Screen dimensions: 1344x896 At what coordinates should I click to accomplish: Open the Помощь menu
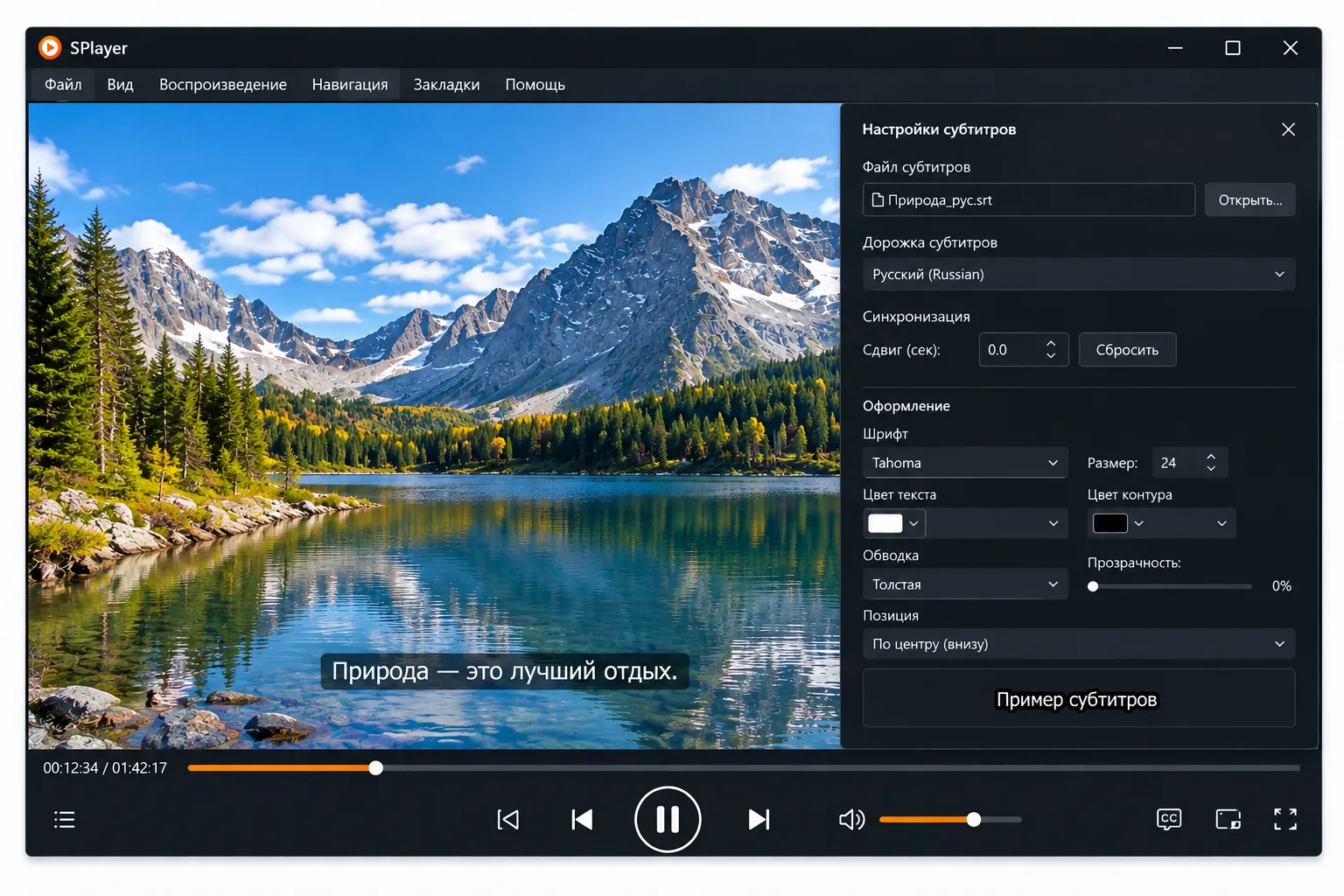[535, 85]
